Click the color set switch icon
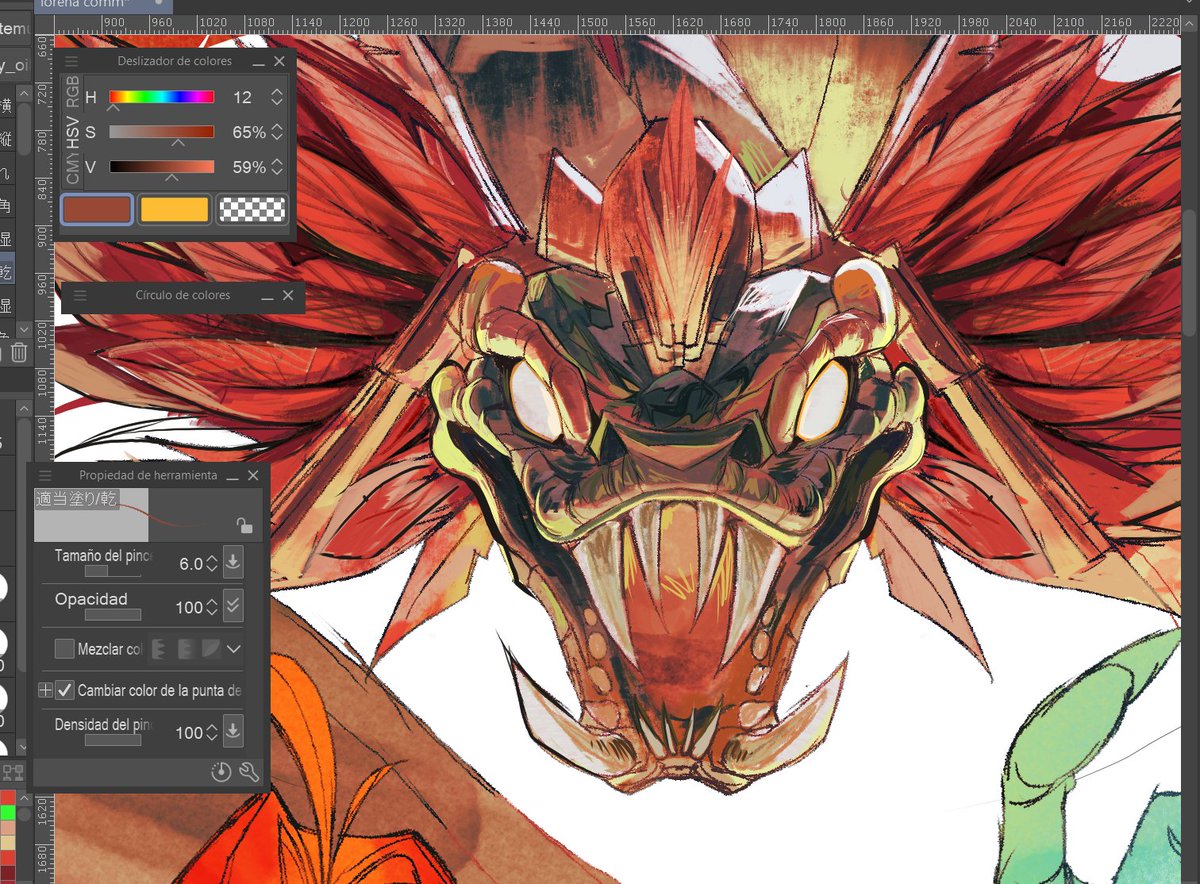The image size is (1200, 884). (x=13, y=772)
